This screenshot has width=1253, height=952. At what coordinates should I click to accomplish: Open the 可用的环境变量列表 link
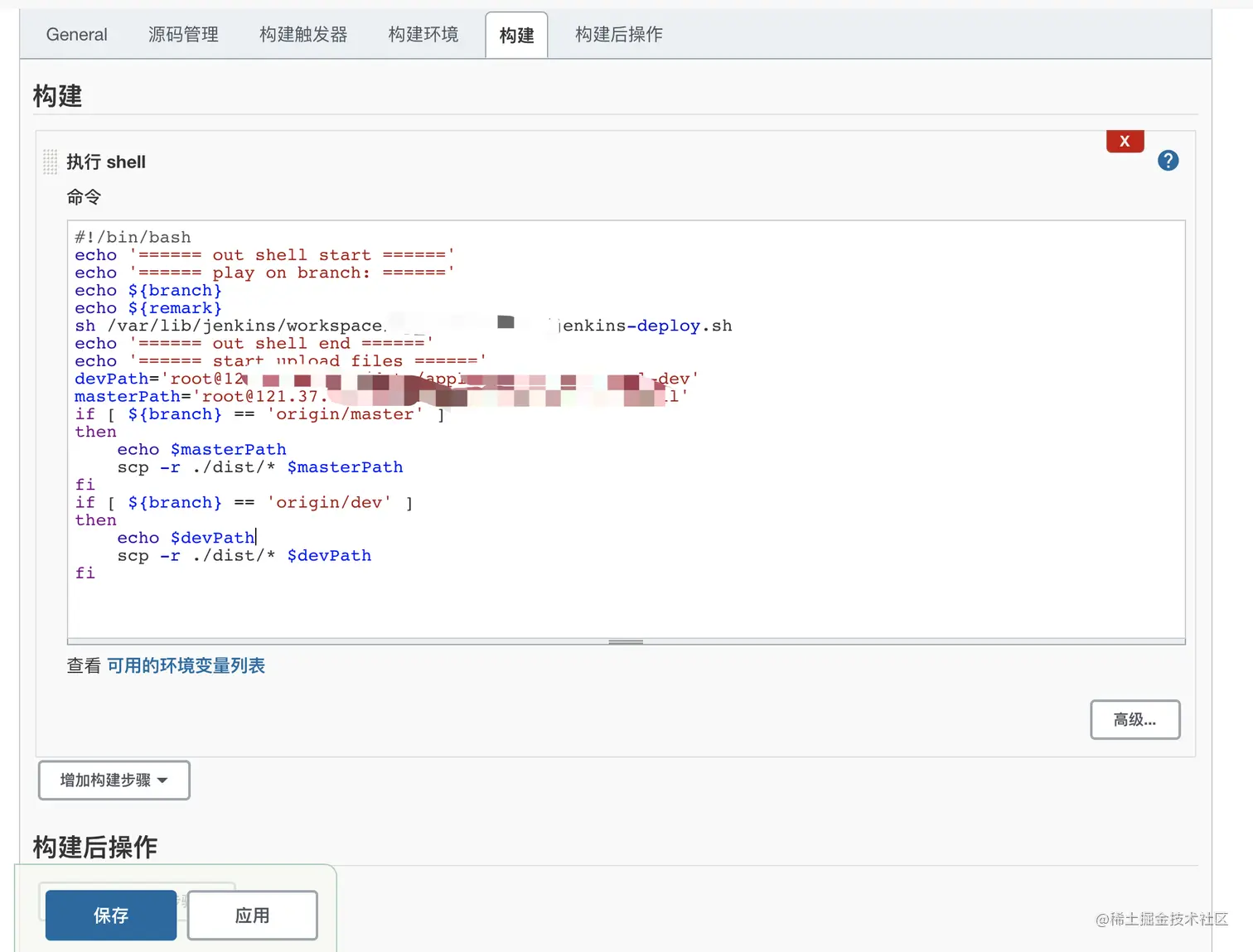(x=186, y=666)
